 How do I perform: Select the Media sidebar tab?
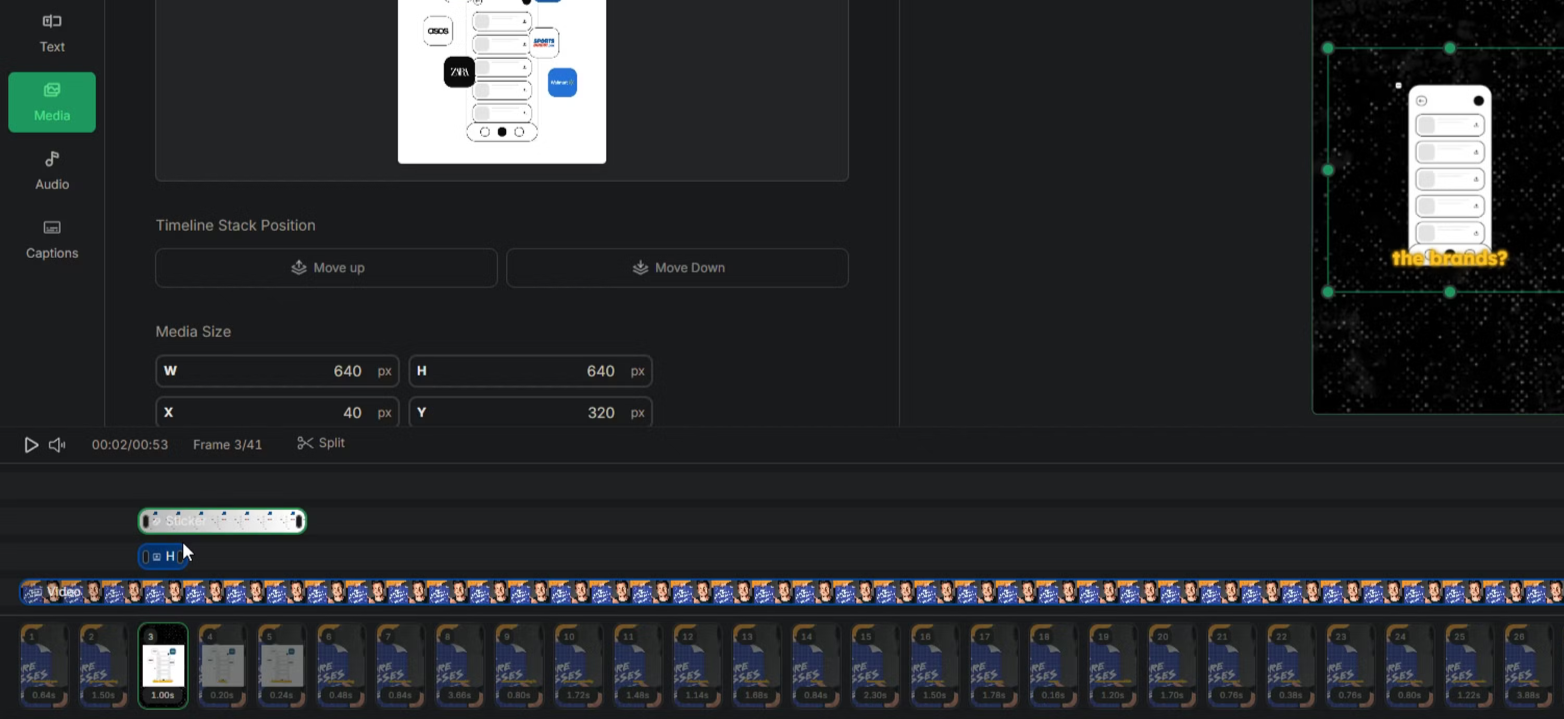(52, 102)
